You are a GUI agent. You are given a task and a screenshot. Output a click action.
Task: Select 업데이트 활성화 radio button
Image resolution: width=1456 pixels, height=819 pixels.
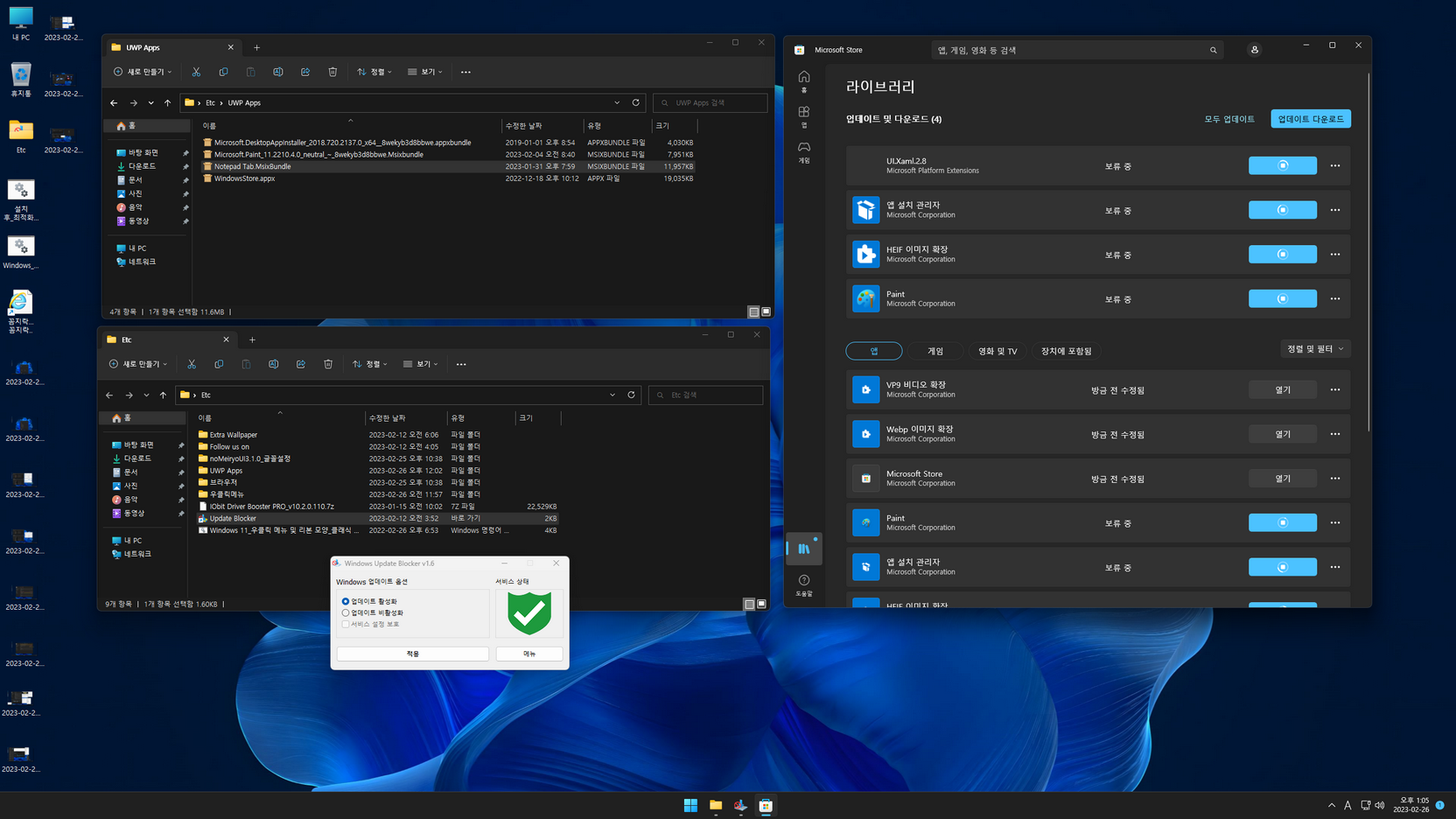[x=346, y=601]
